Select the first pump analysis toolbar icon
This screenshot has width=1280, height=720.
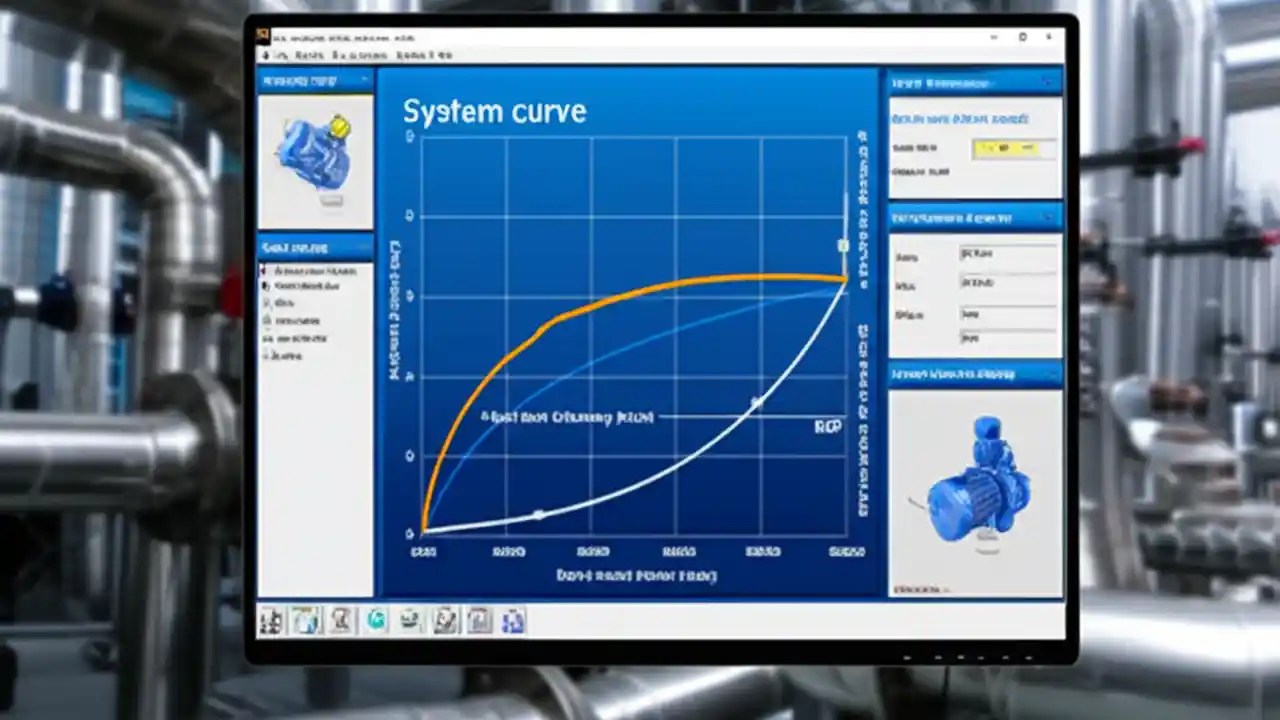click(270, 621)
